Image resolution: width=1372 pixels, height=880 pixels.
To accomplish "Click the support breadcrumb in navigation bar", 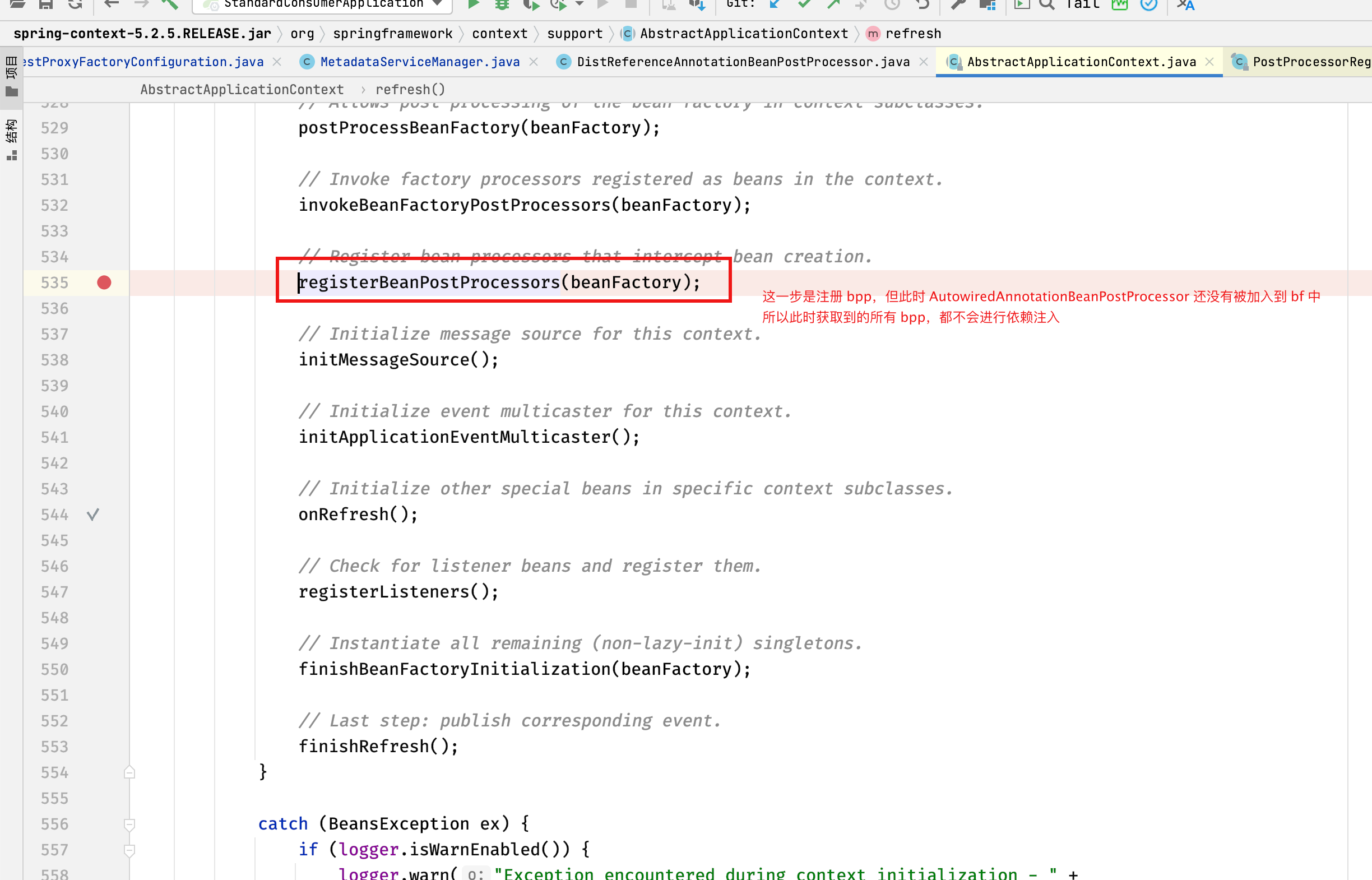I will point(574,34).
